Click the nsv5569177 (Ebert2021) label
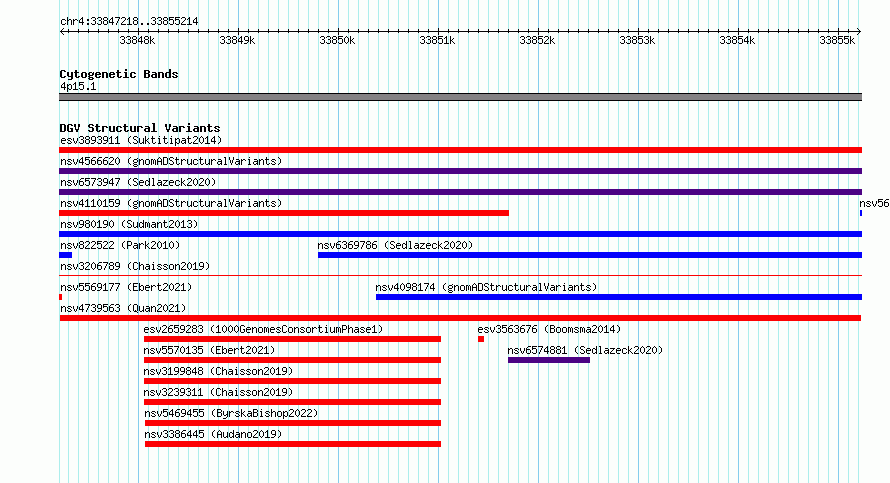The width and height of the screenshot is (890, 483). click(126, 287)
